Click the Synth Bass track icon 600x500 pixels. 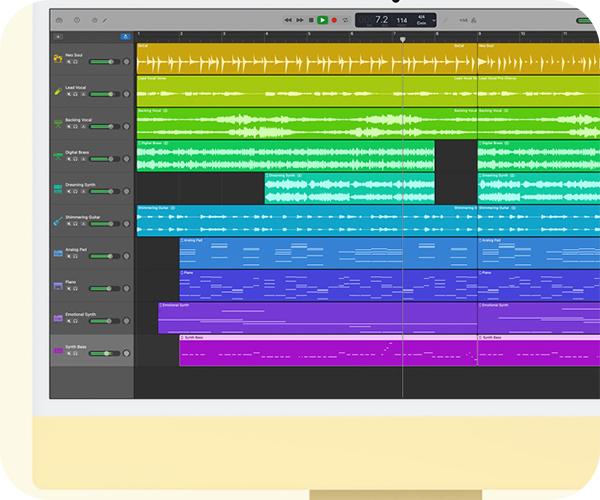click(x=58, y=351)
